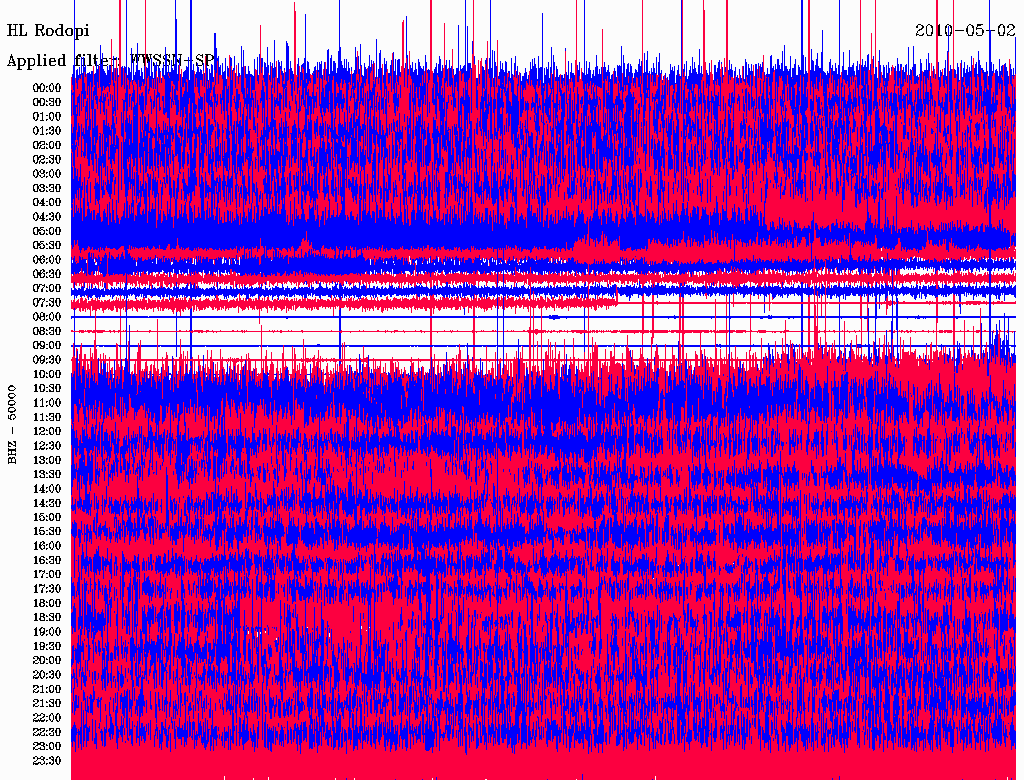Select the 11:00 time row label
The image size is (1024, 780).
coord(47,403)
